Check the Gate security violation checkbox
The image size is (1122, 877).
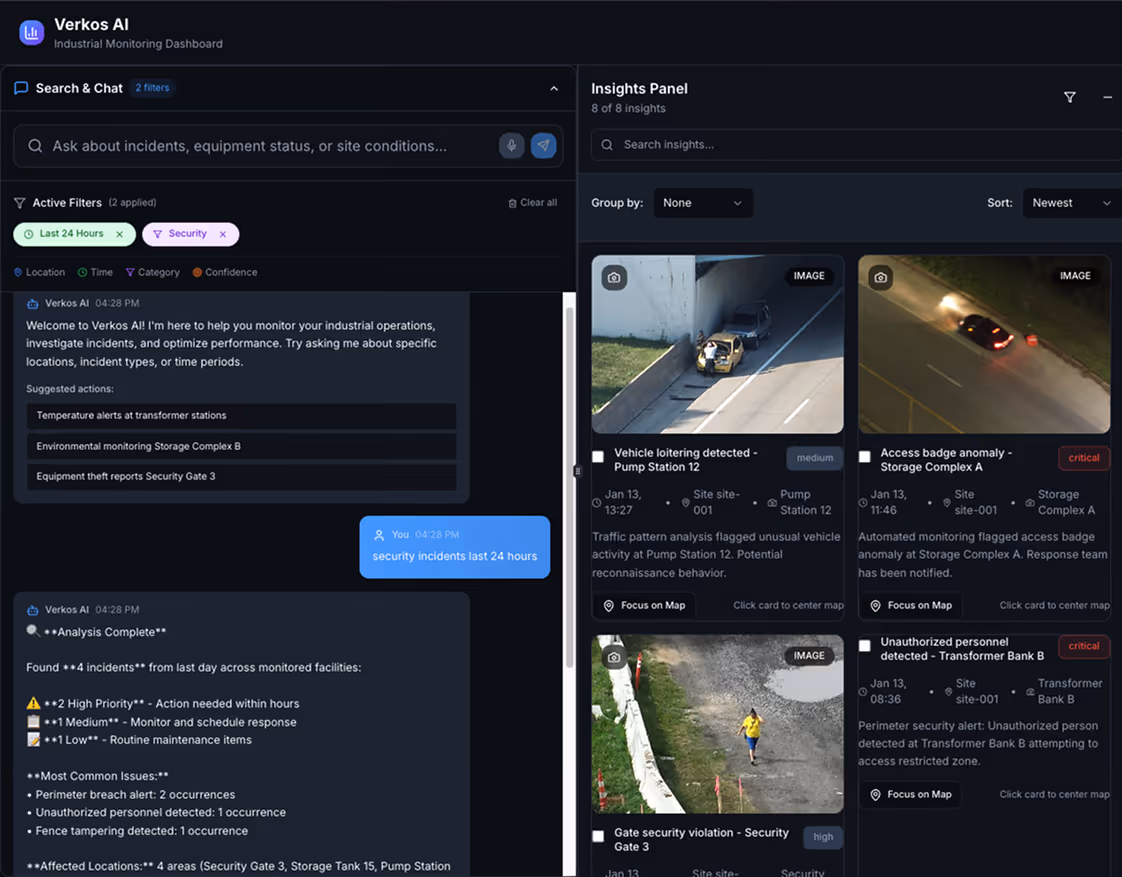(x=598, y=836)
